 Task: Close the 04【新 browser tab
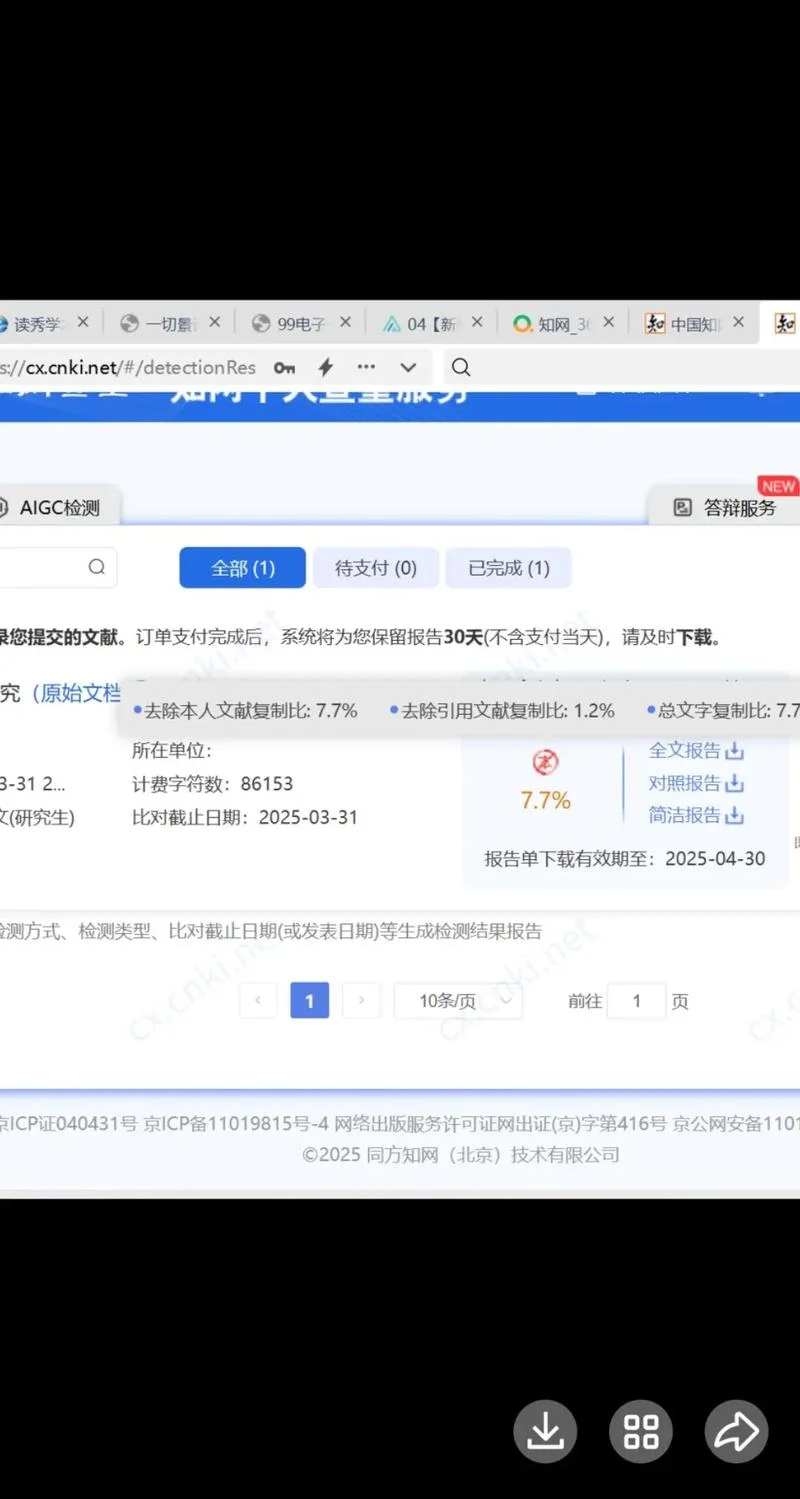477,323
